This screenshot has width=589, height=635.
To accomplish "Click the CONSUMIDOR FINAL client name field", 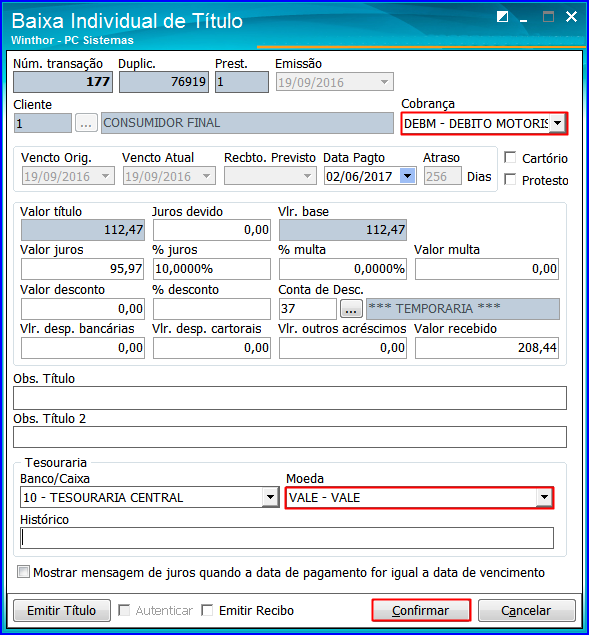I will coord(247,123).
